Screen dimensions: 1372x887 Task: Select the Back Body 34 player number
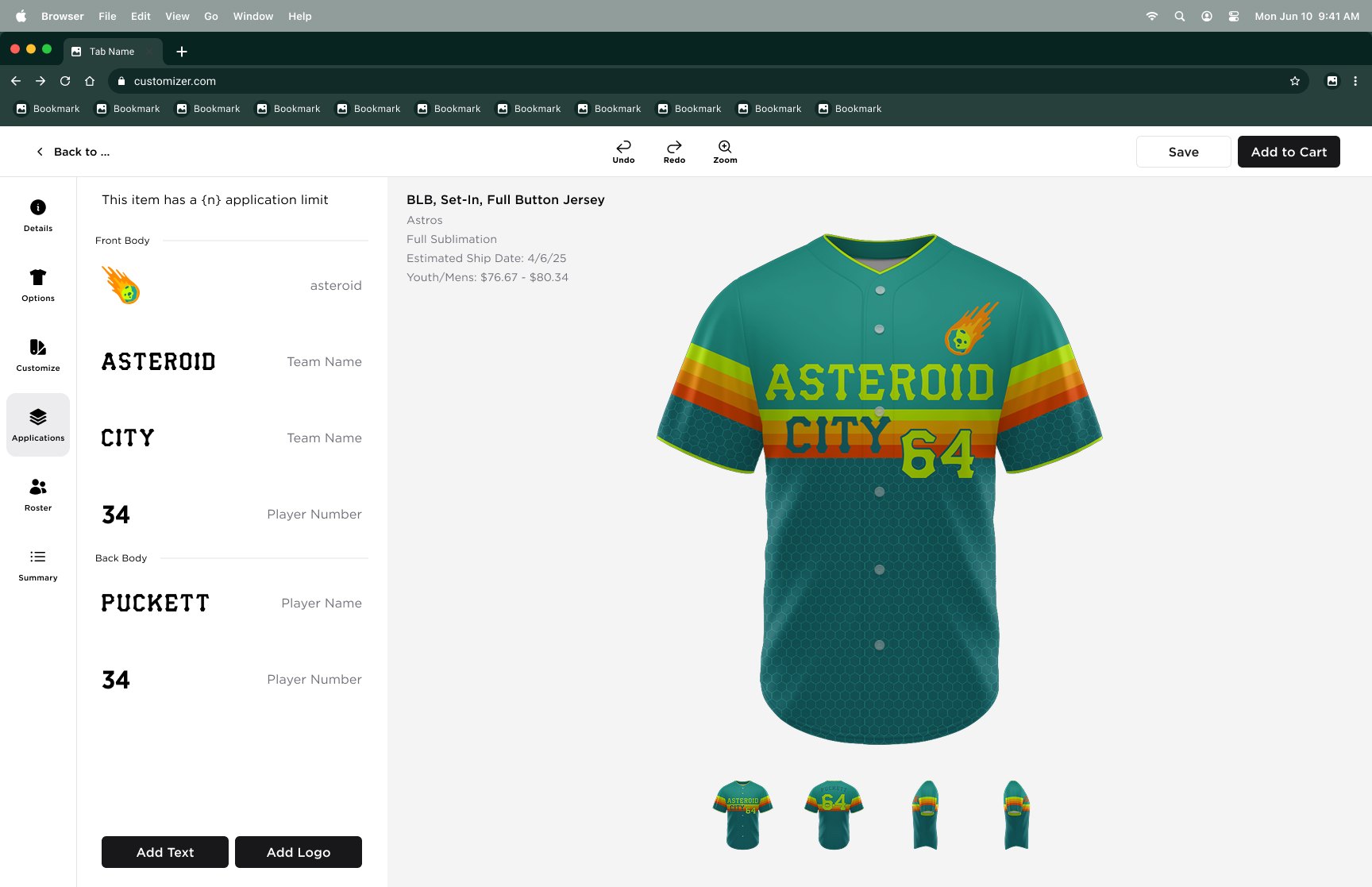(232, 679)
